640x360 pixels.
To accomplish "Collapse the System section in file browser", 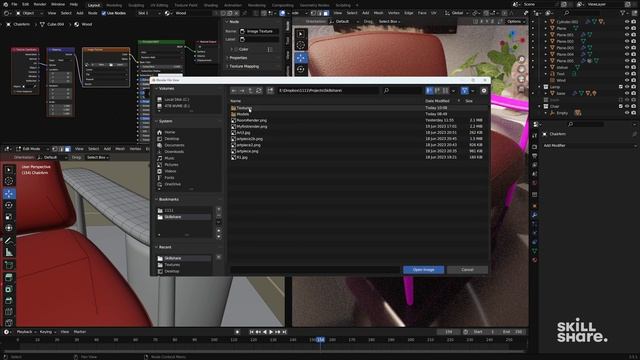I will click(156, 121).
